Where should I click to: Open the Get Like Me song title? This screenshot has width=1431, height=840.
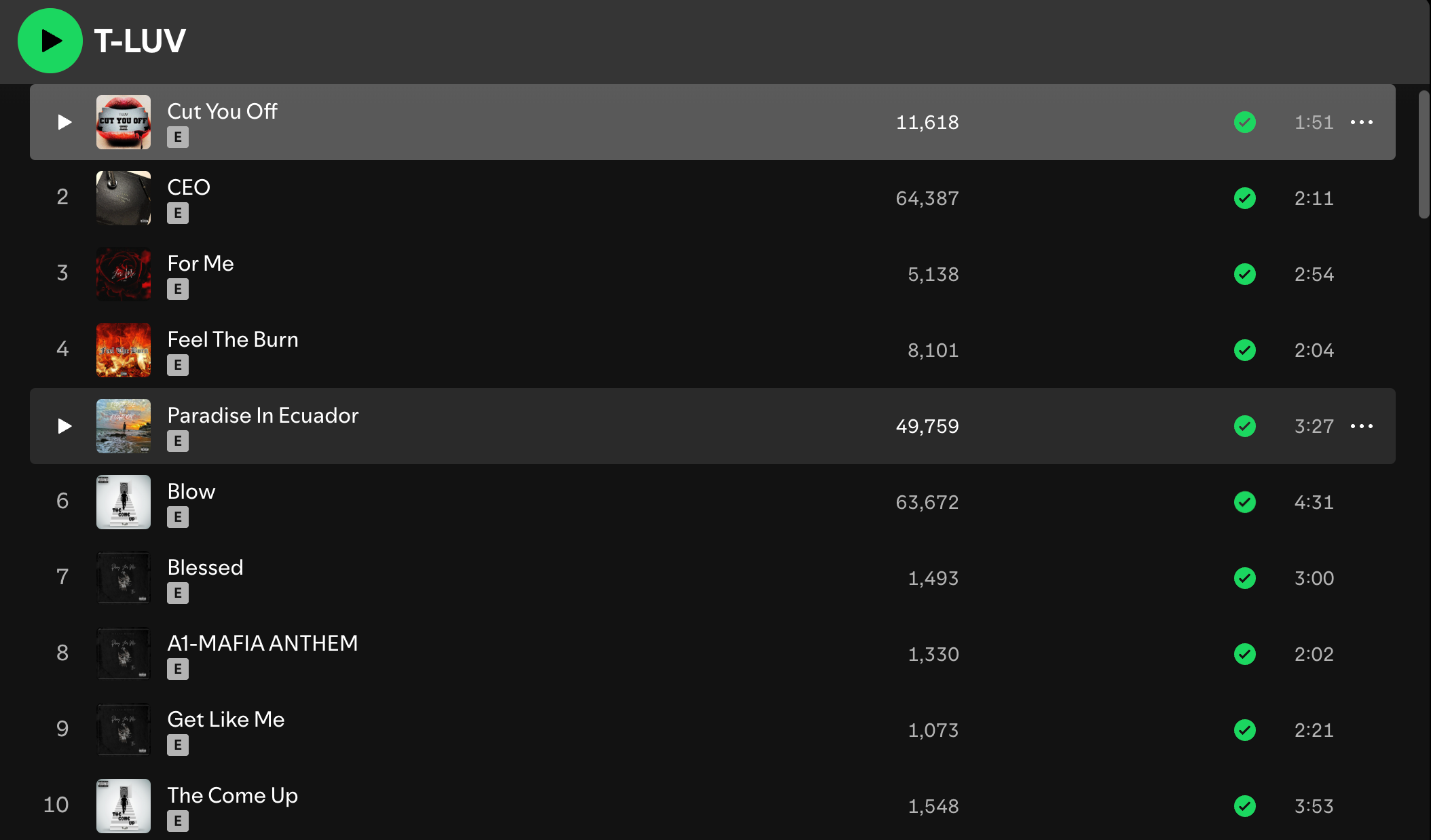(226, 719)
